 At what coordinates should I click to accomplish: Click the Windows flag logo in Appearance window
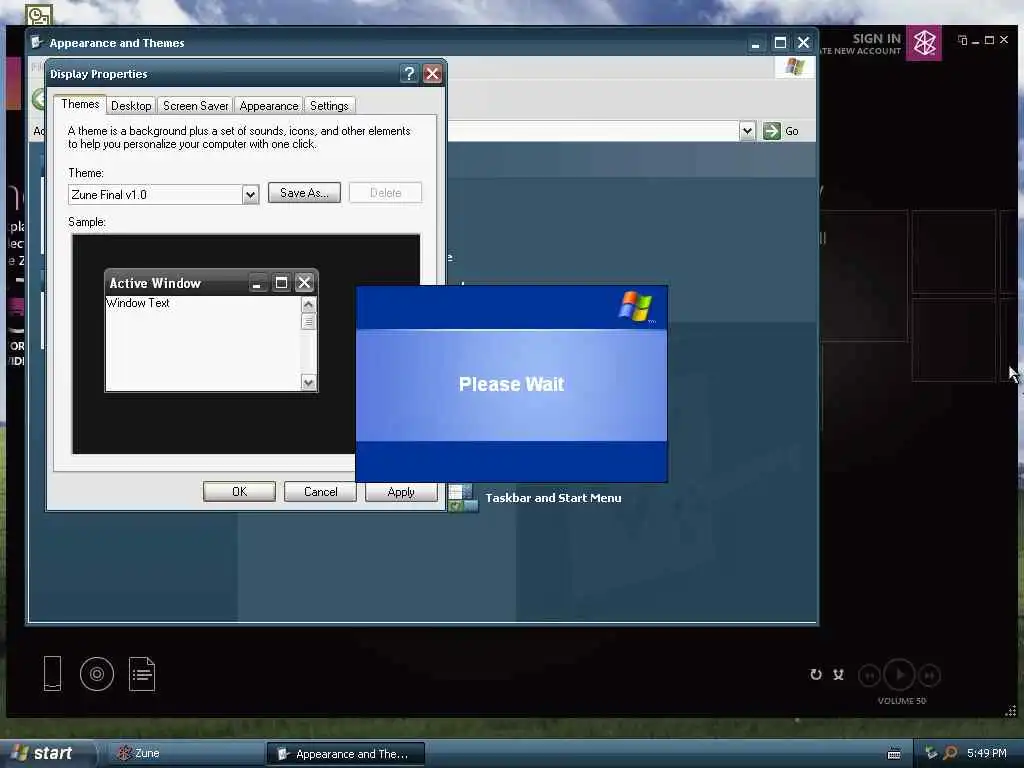coord(795,67)
